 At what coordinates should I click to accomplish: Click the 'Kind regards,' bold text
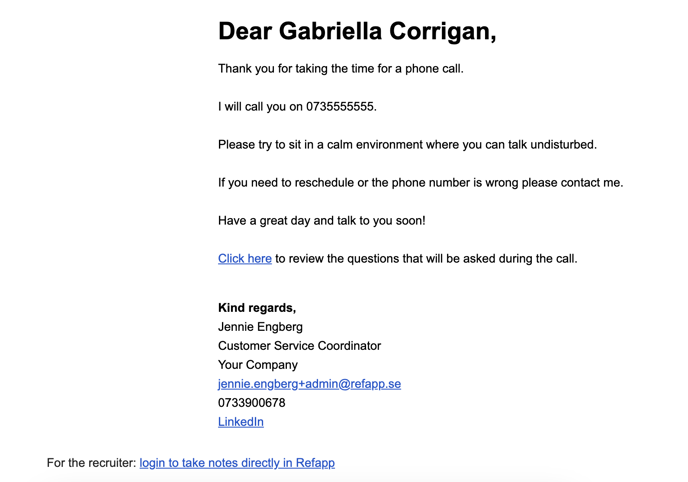257,308
